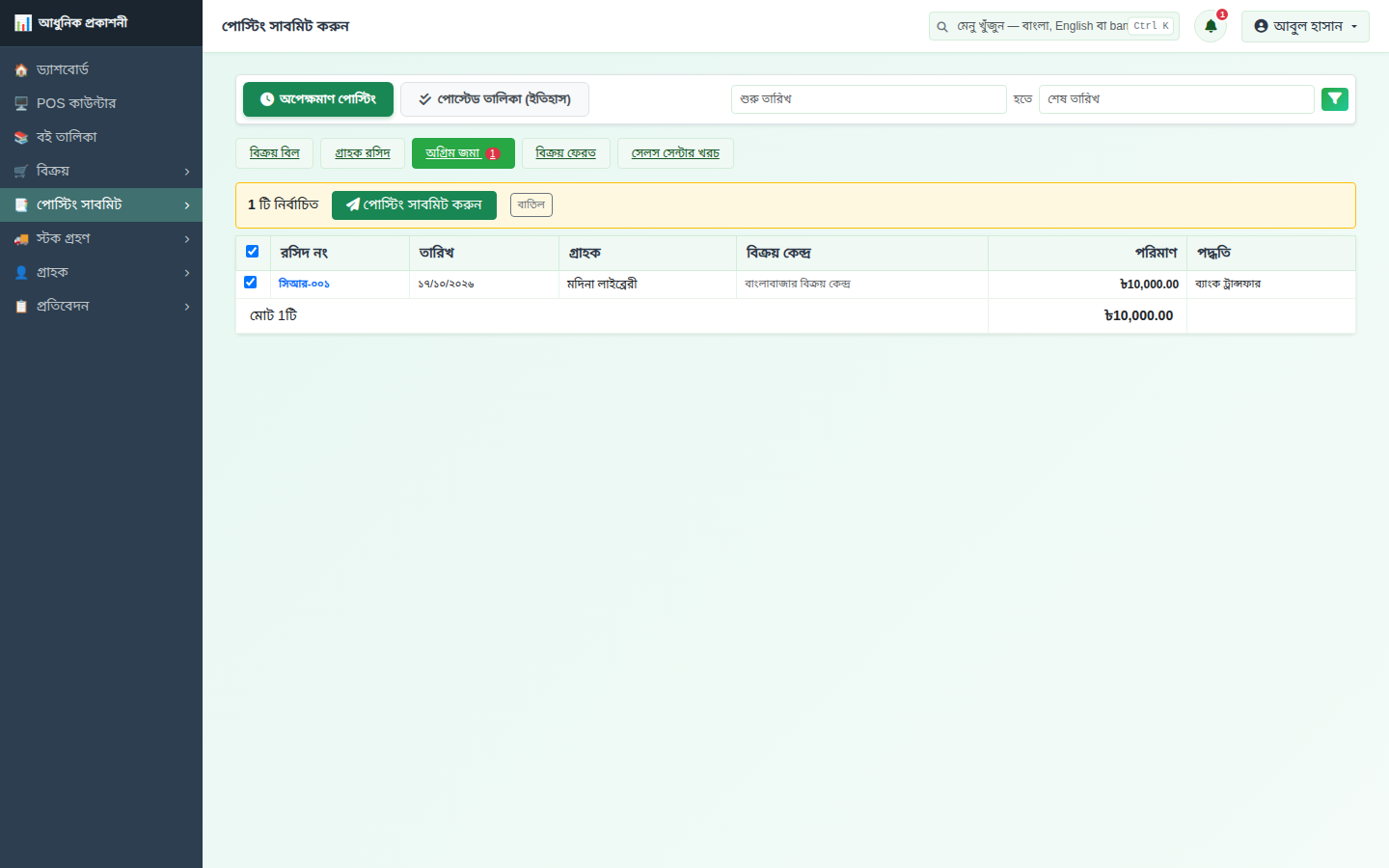Select the সেলস সেন্টার খরচ tab
Image resolution: width=1389 pixels, height=868 pixels.
pos(675,153)
